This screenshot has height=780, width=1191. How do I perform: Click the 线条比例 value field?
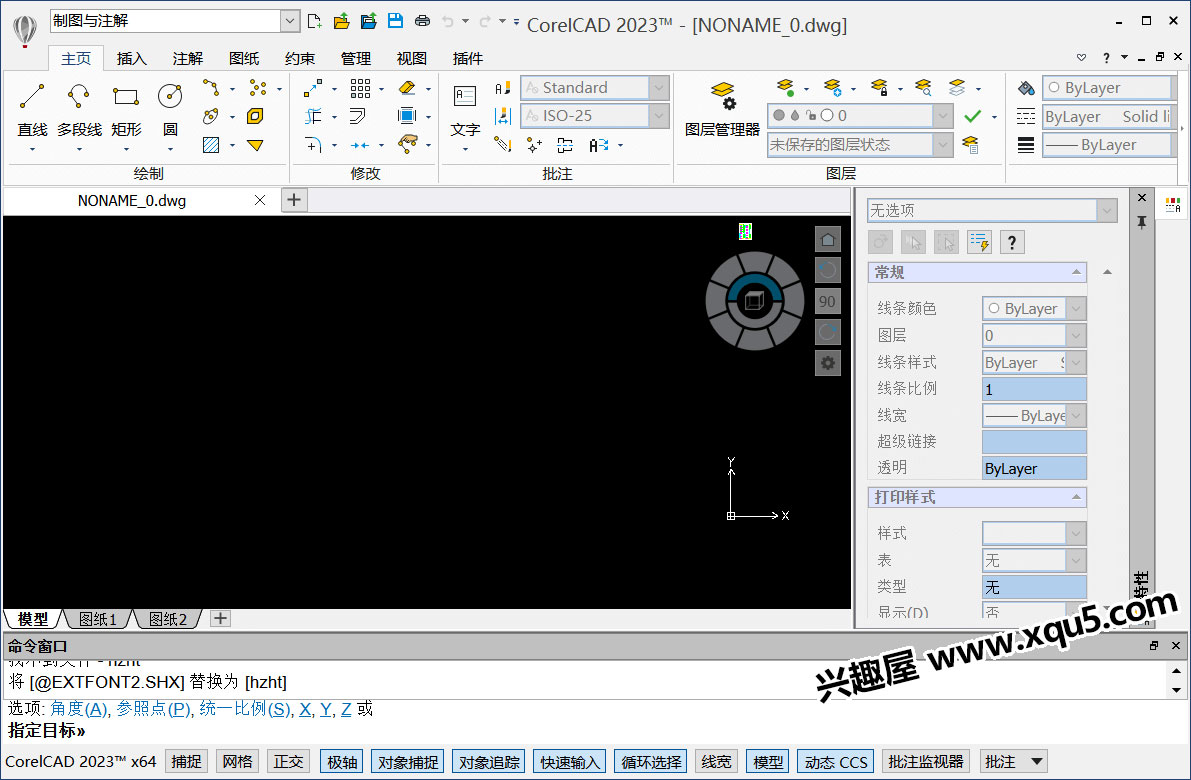[x=1034, y=389]
